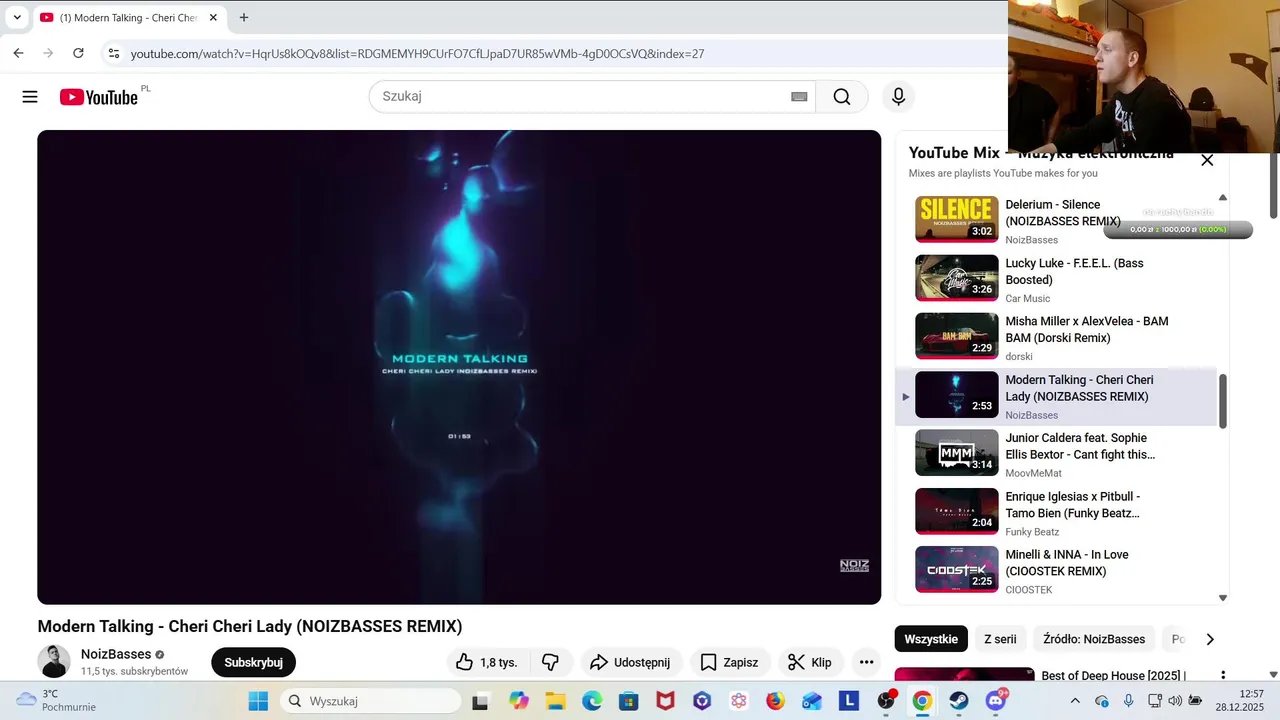Open site information icon in address bar
Viewport: 1280px width, 720px height.
[114, 53]
